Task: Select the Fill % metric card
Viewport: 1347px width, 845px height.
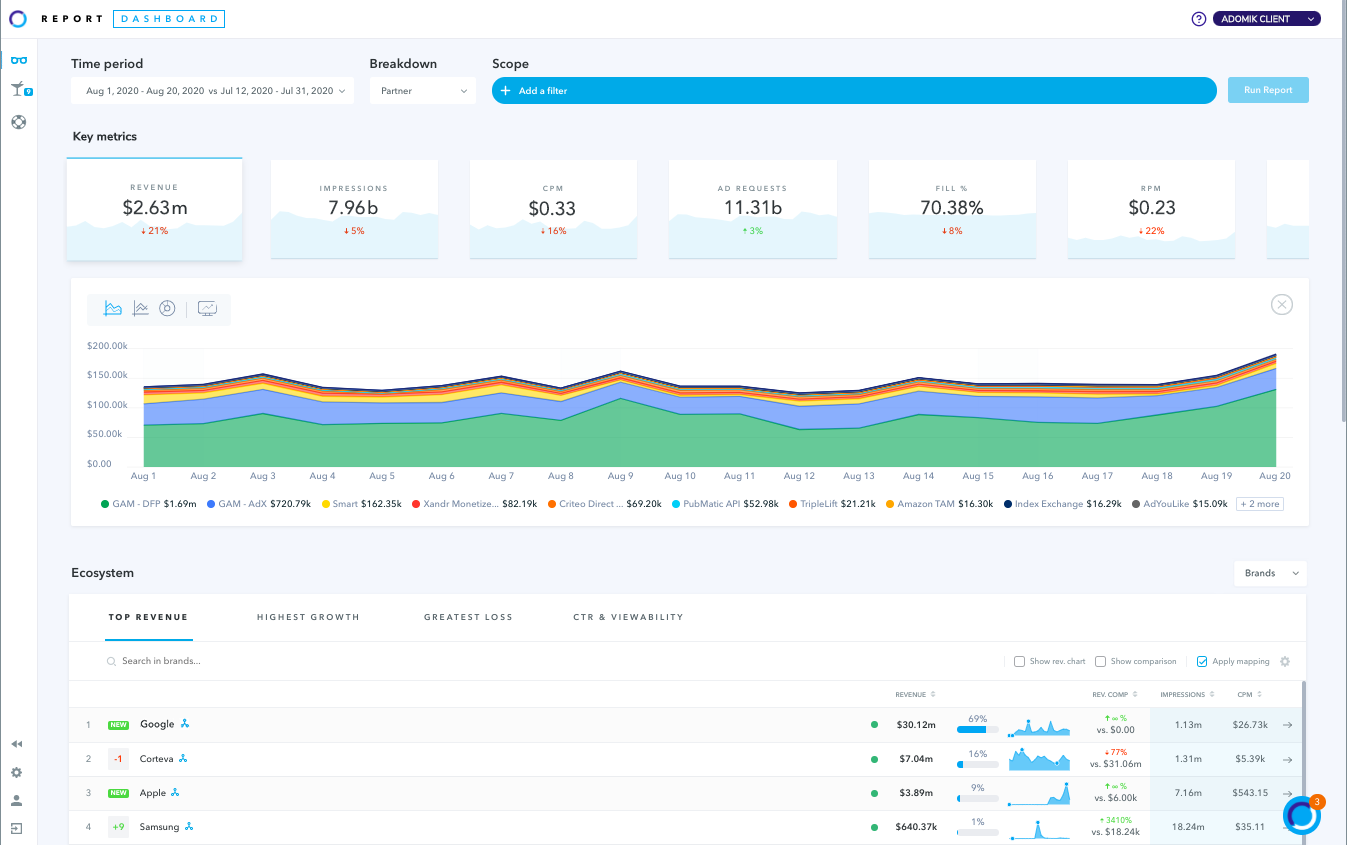Action: tap(952, 209)
